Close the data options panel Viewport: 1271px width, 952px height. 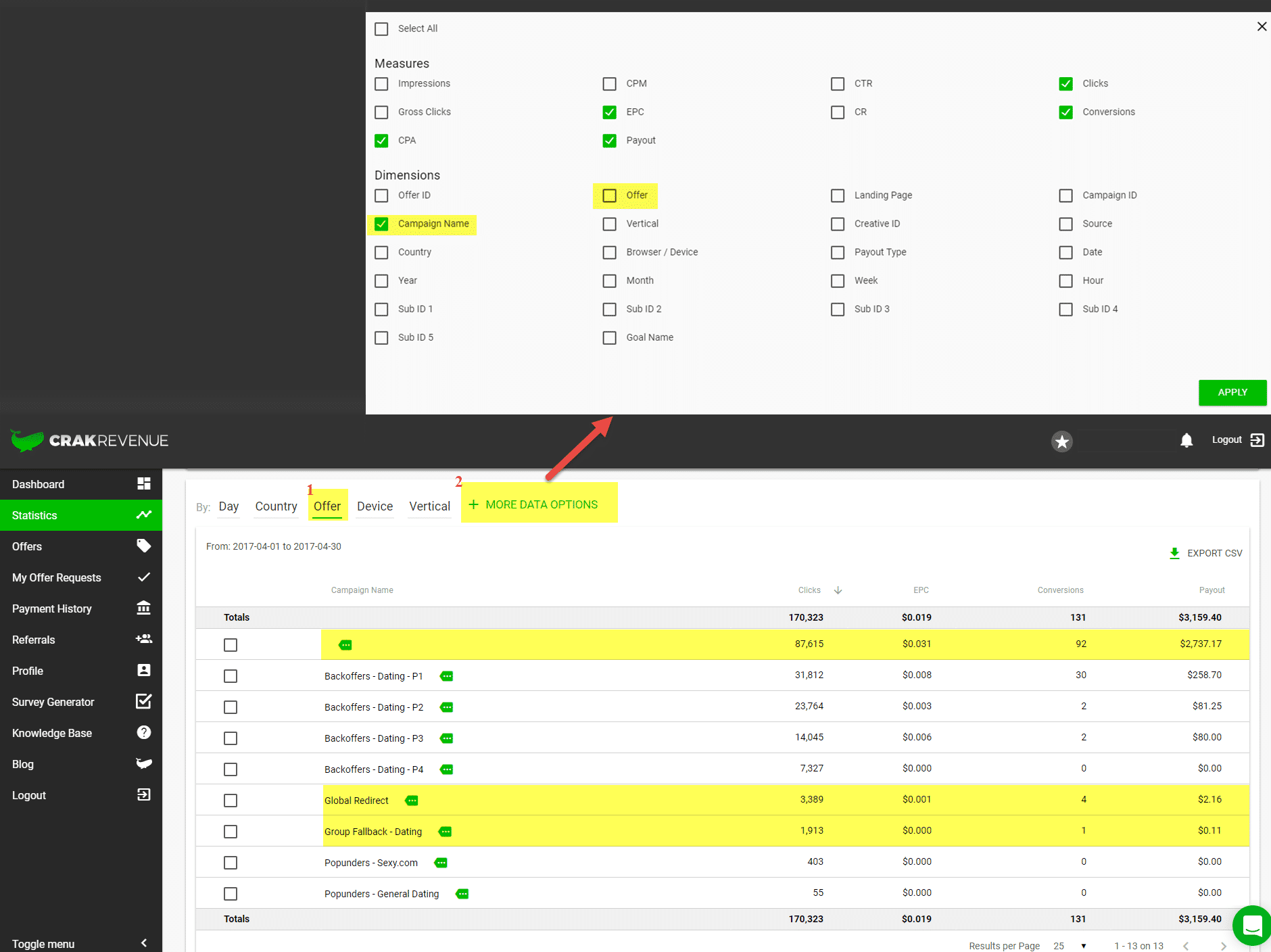1262,26
